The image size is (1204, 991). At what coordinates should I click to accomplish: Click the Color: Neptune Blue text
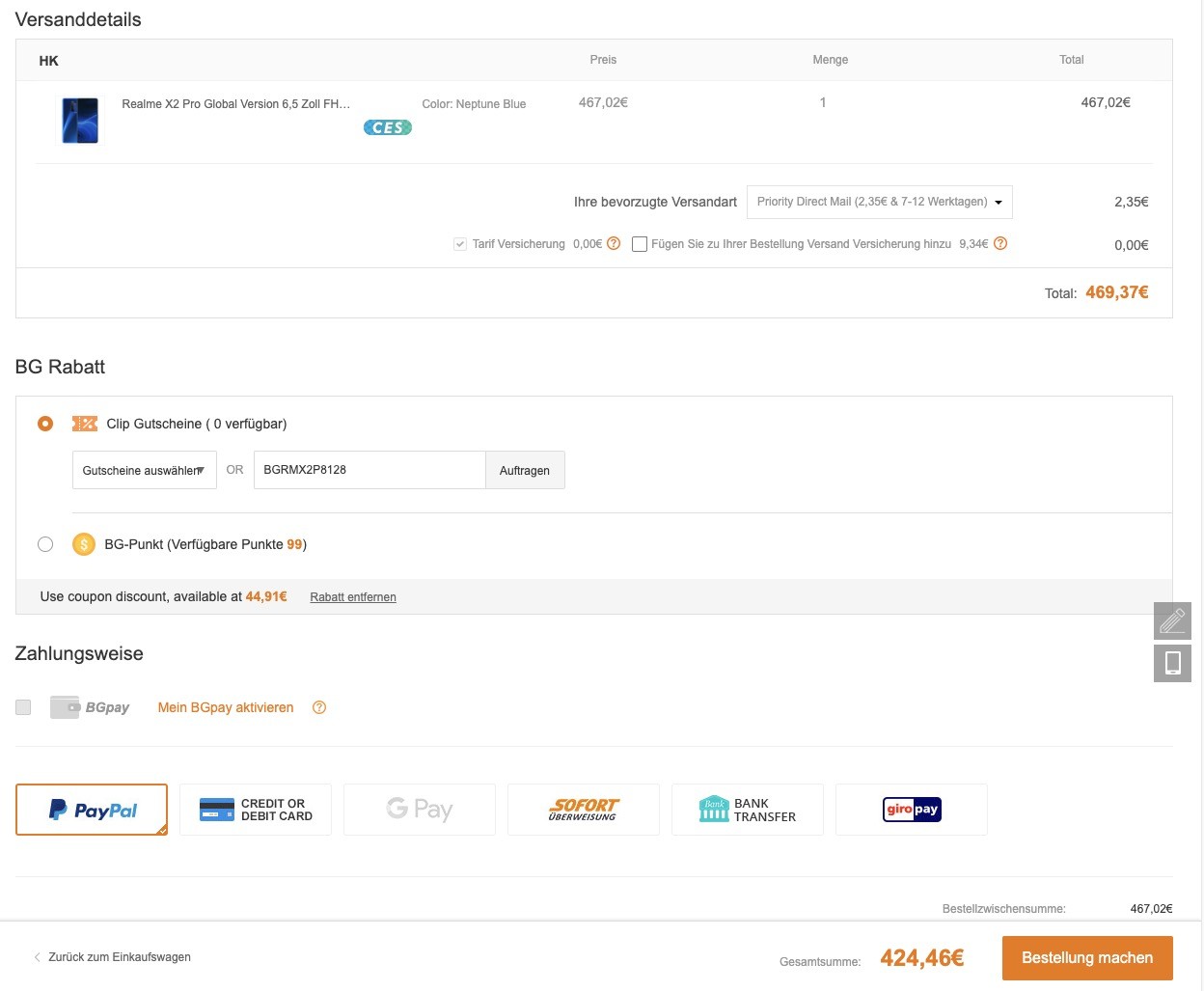(474, 104)
